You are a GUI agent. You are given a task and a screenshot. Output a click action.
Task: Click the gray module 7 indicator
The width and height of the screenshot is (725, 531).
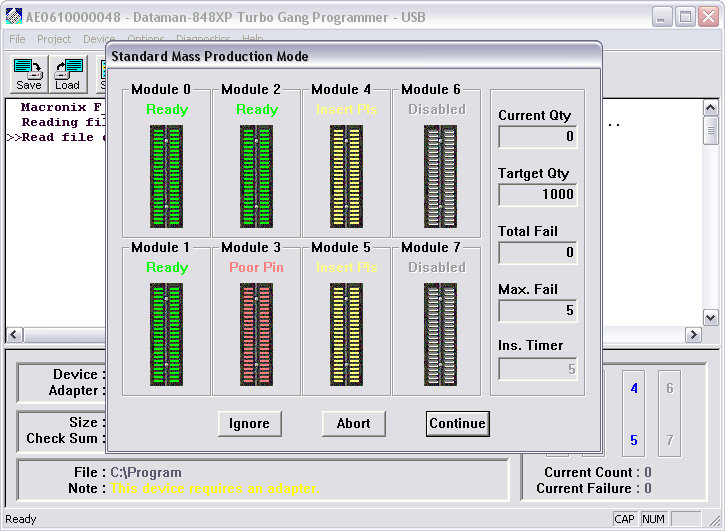click(670, 440)
